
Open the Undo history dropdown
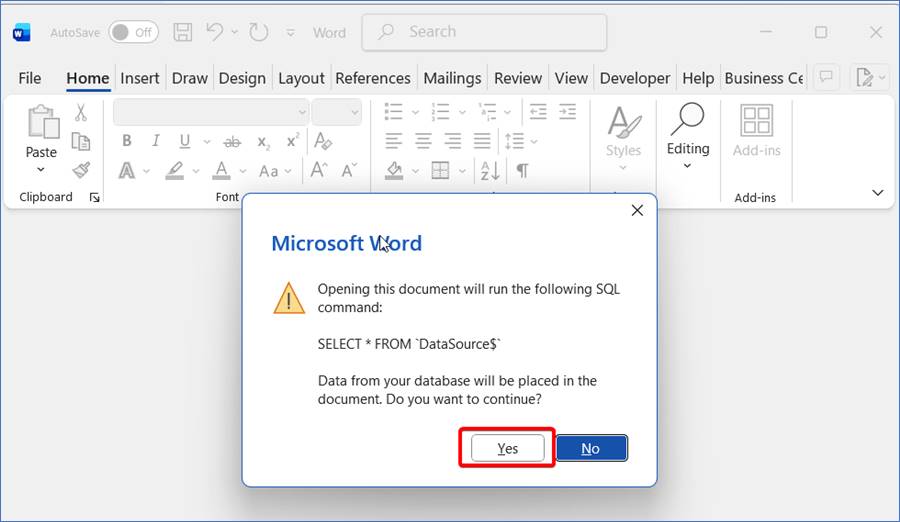click(x=234, y=32)
